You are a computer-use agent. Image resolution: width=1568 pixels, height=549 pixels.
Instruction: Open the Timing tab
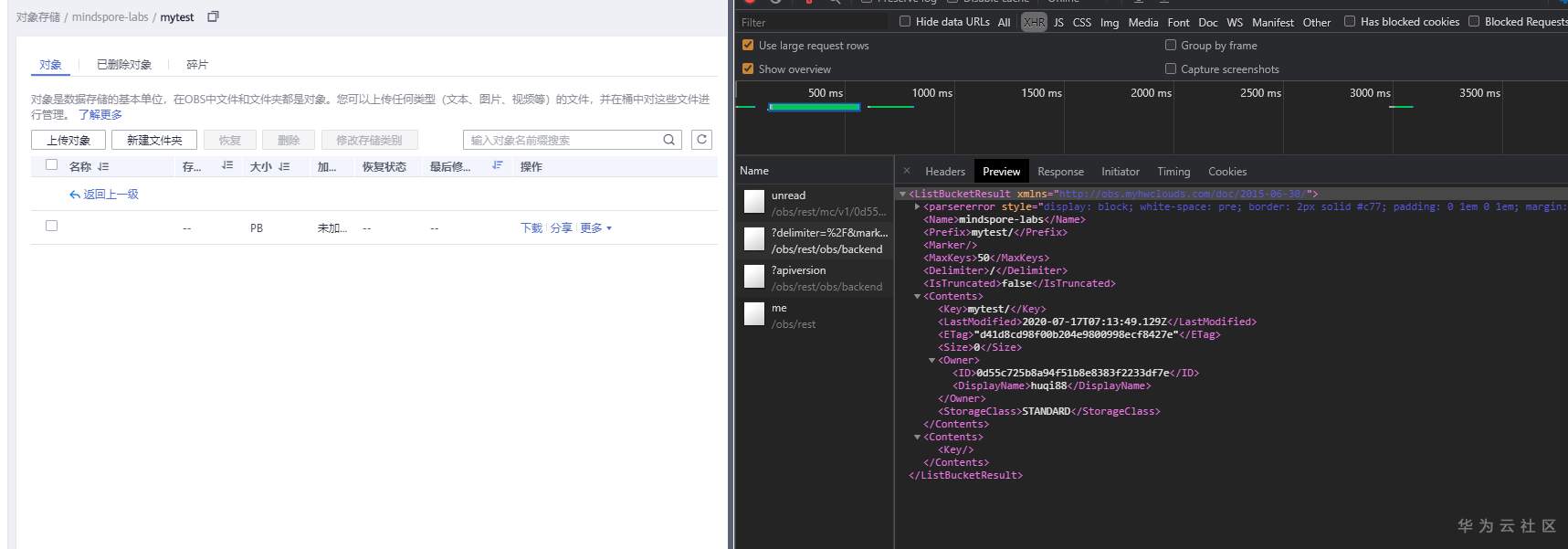click(1173, 171)
